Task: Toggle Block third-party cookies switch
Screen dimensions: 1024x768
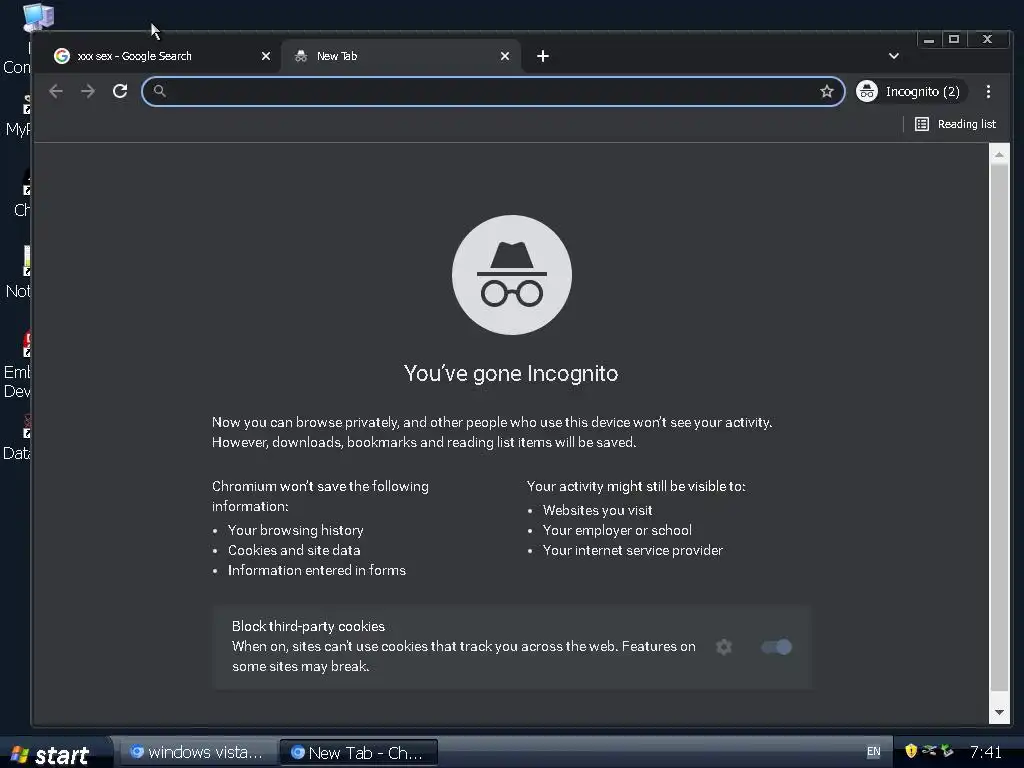Action: click(776, 647)
